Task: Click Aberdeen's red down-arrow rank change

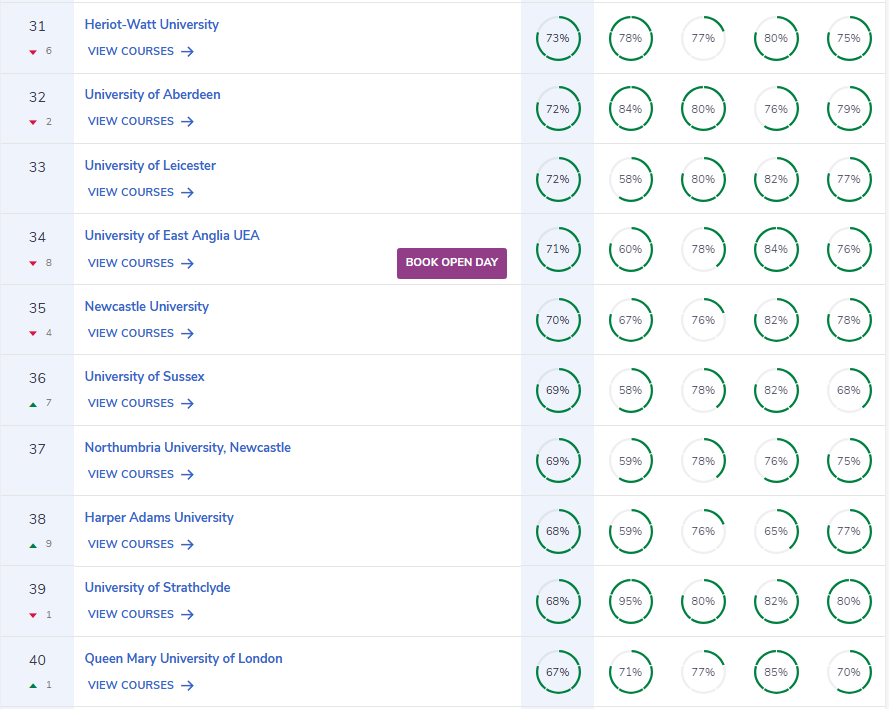Action: [33, 122]
